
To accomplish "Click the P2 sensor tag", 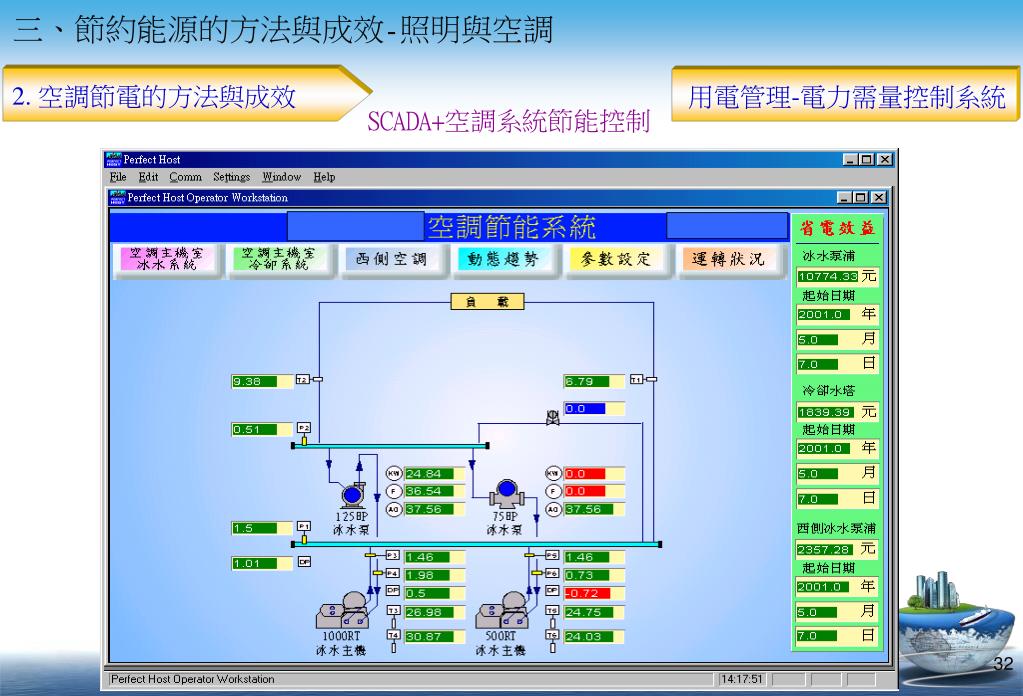I will pyautogui.click(x=304, y=427).
